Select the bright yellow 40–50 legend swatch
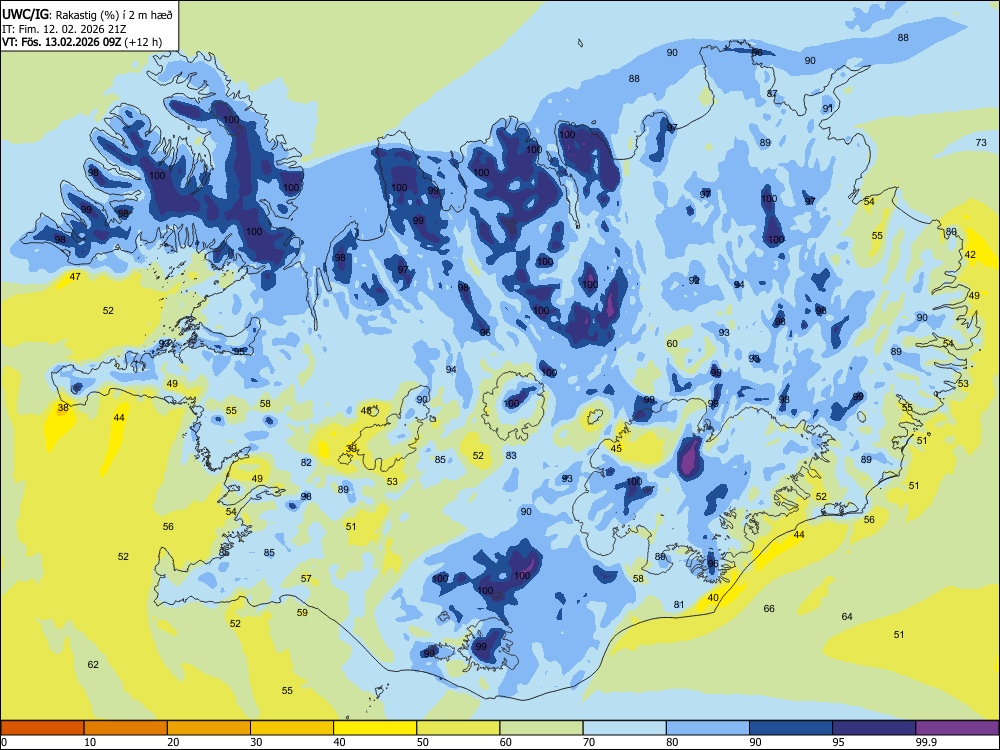Screen dimensions: 1000x750 (x=375, y=728)
